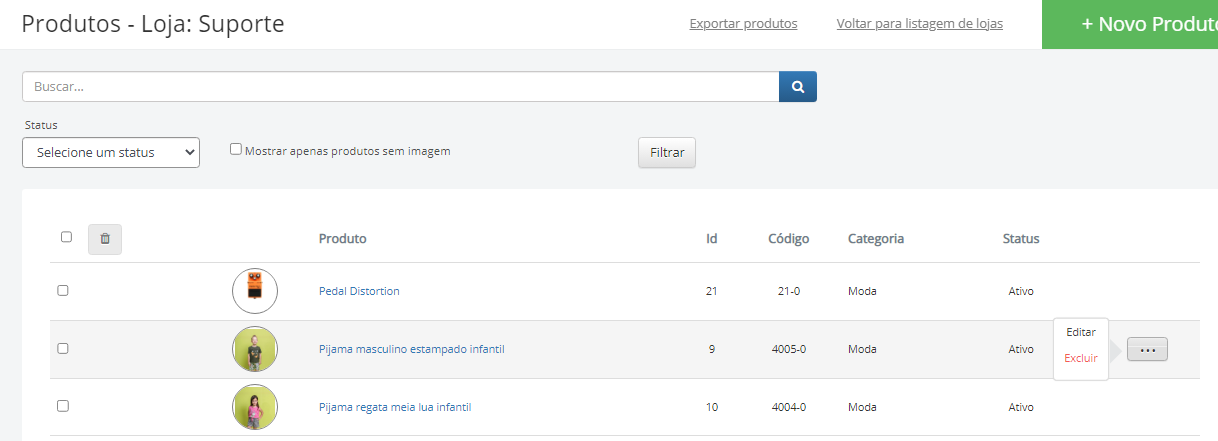This screenshot has height=441, width=1218.
Task: Choose Excluir from the popup menu
Action: coord(1081,358)
